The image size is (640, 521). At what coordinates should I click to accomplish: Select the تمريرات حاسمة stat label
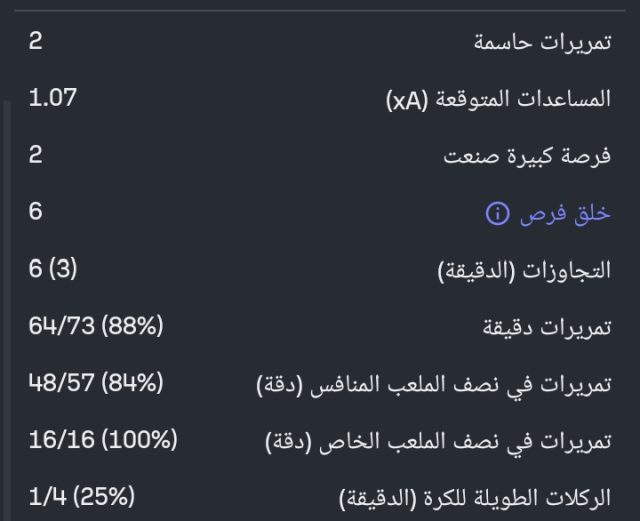coord(542,43)
